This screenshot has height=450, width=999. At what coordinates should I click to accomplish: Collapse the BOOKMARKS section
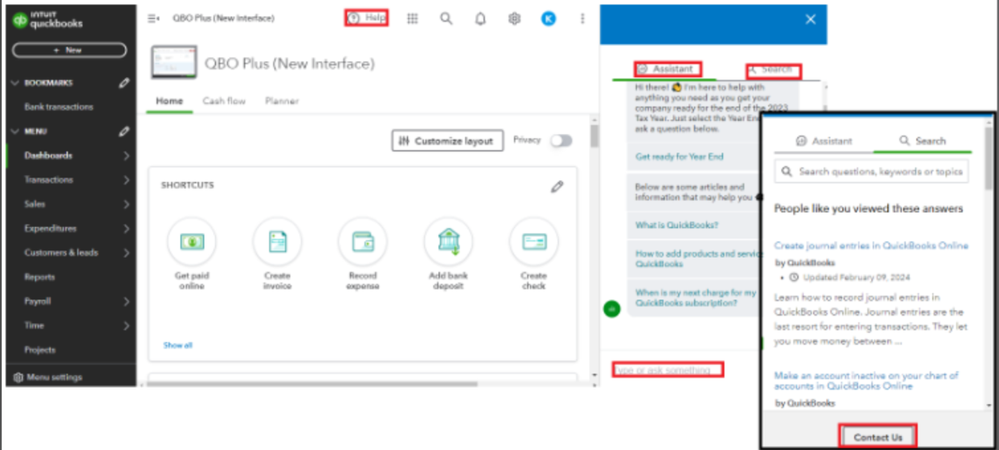point(16,83)
